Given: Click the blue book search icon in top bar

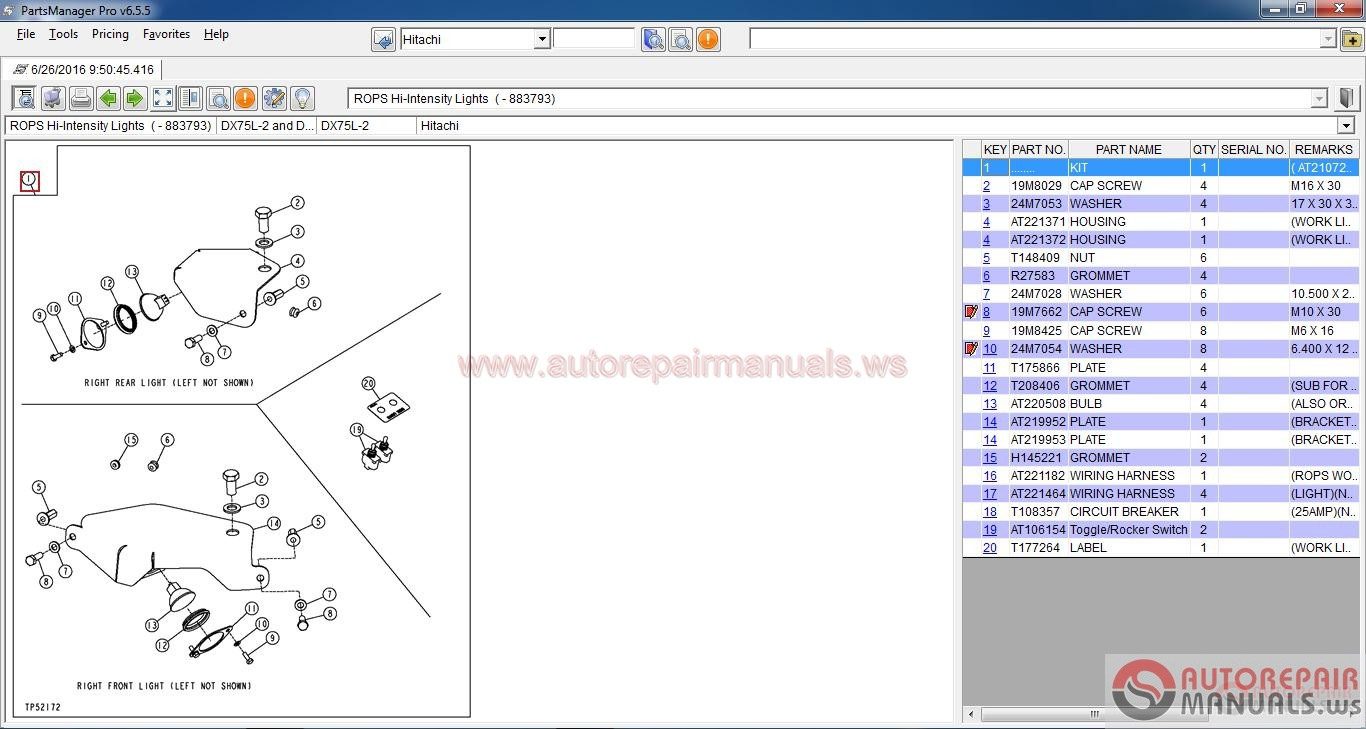Looking at the screenshot, I should click(x=653, y=39).
